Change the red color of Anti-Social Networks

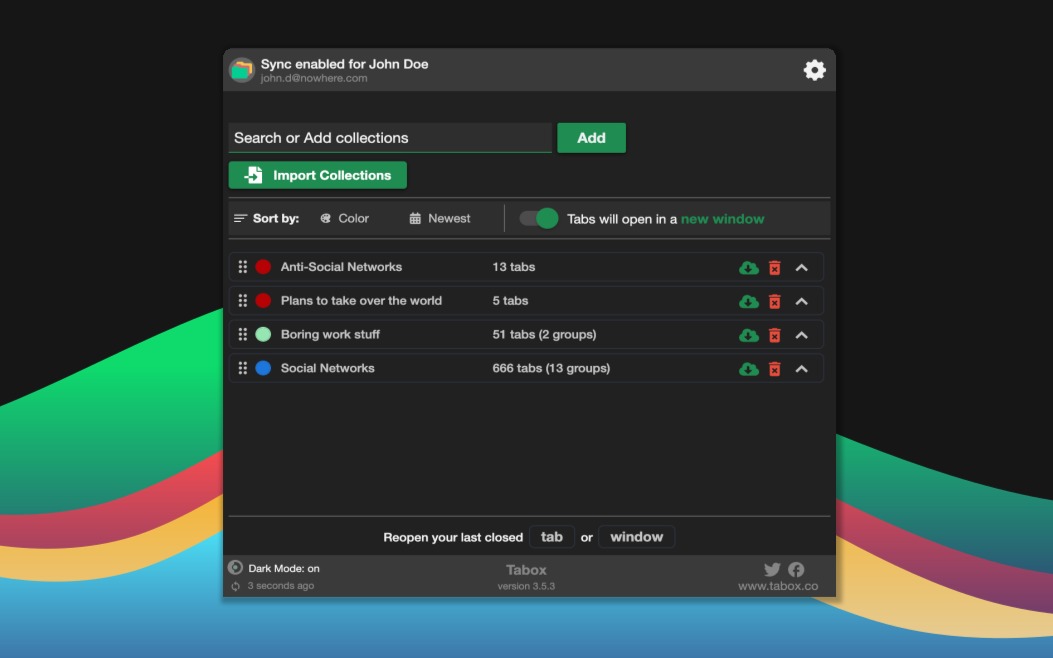tap(263, 267)
